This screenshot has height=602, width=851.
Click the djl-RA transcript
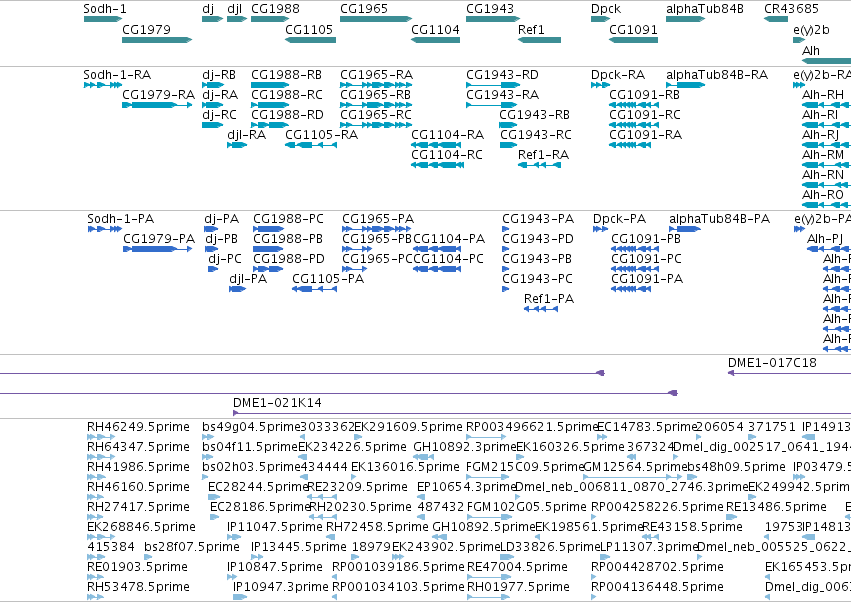[237, 145]
